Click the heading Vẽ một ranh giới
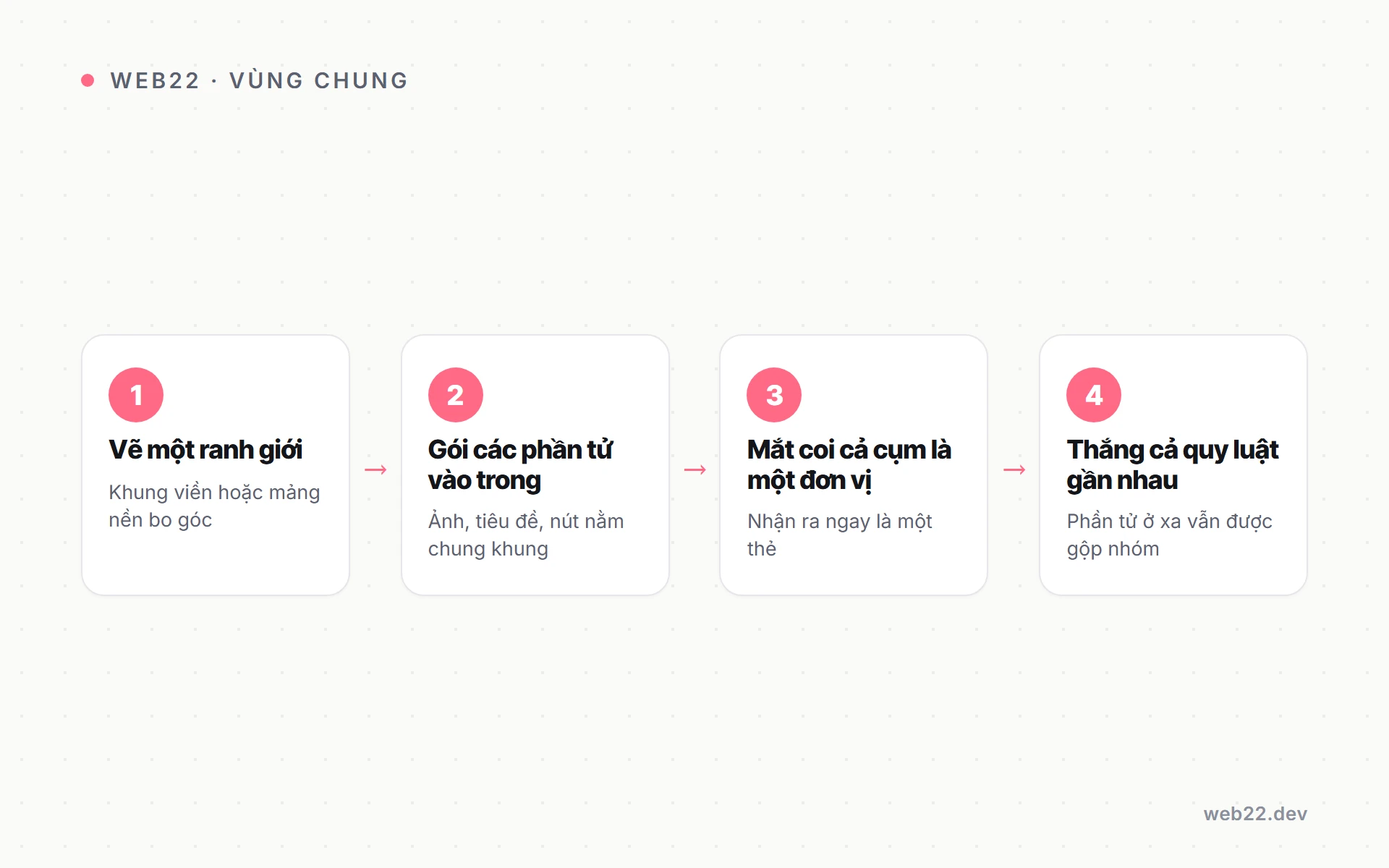The width and height of the screenshot is (1389, 868). 205,450
